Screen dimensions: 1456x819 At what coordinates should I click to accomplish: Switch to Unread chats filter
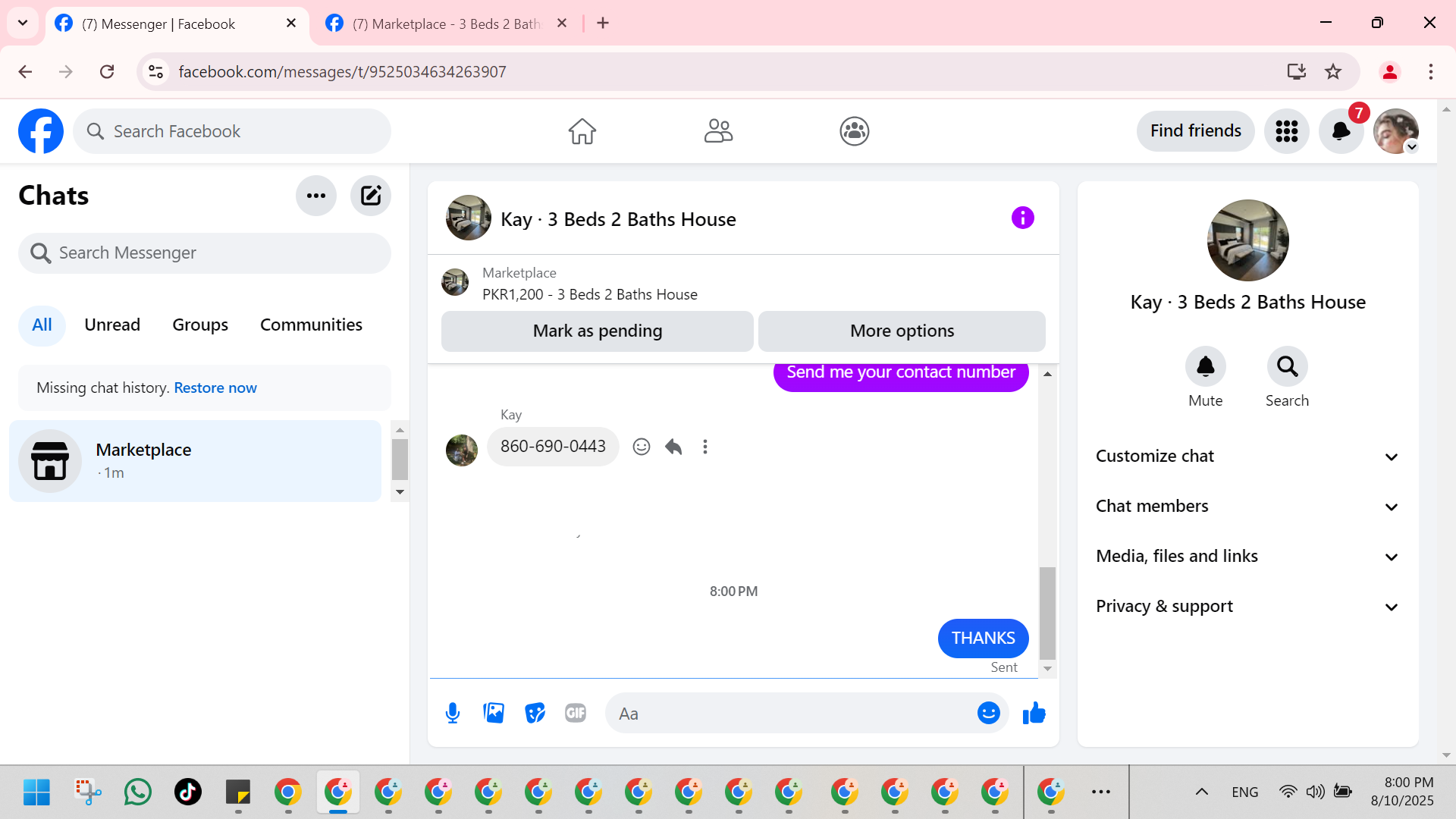tap(112, 325)
